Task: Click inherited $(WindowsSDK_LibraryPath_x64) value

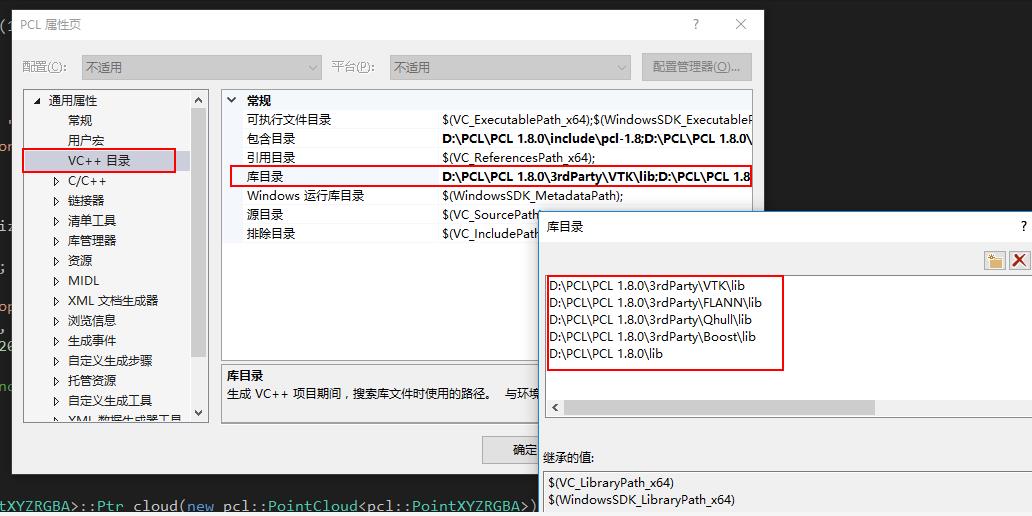Action: pos(641,499)
